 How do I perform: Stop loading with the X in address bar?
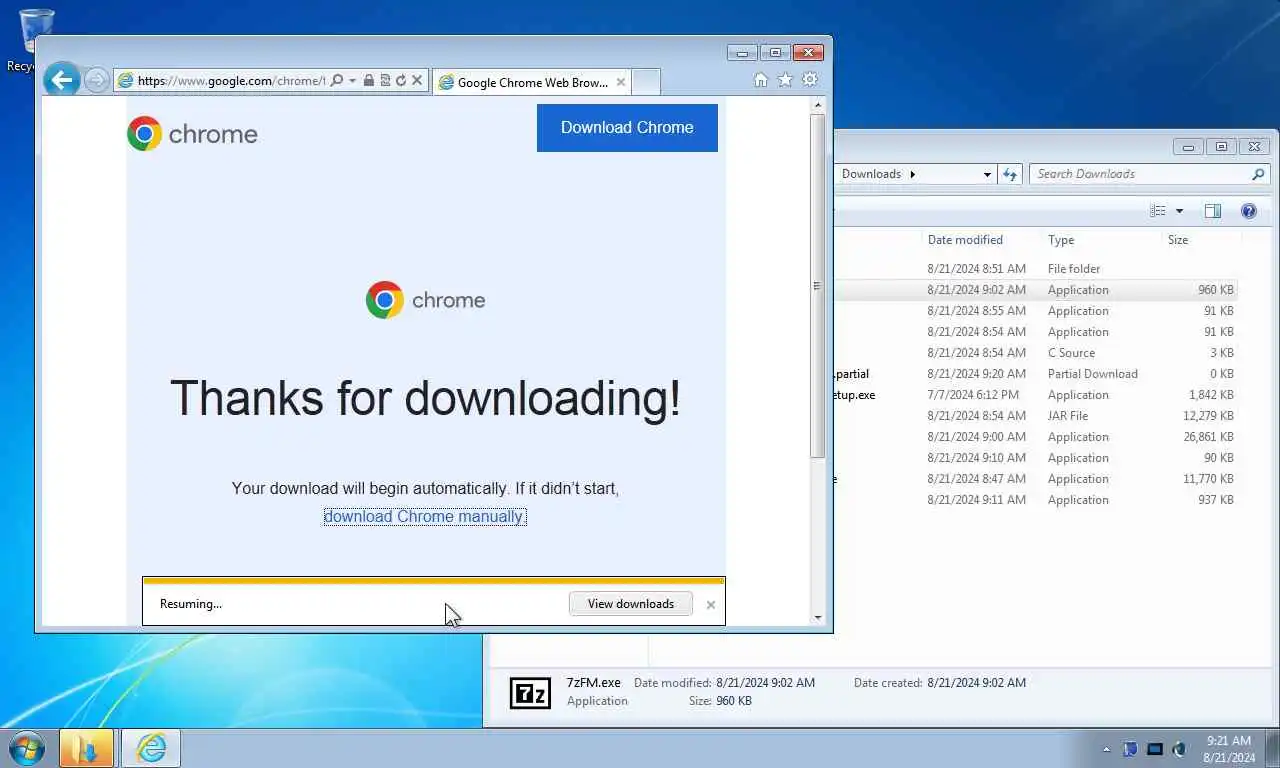click(x=417, y=81)
